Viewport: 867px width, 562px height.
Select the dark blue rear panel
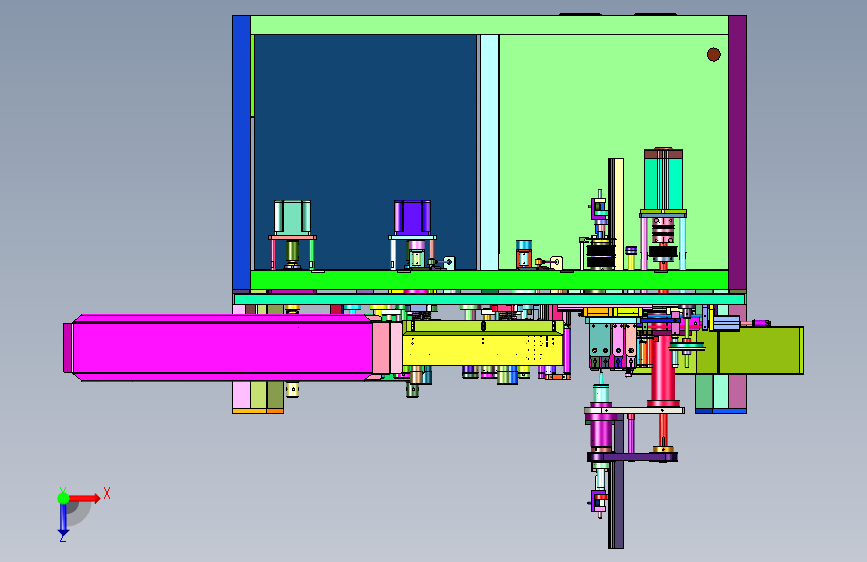[x=365, y=152]
